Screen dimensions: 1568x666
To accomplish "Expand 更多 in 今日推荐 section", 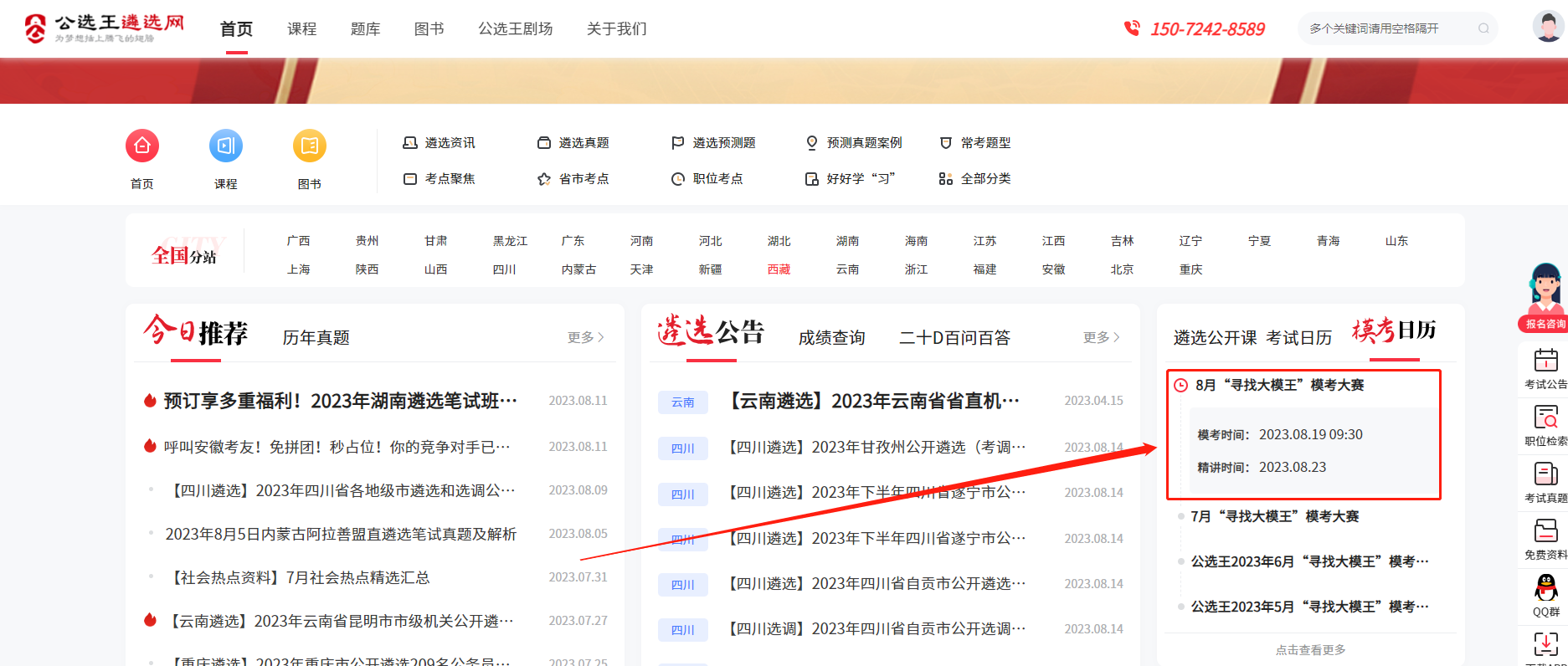I will click(x=585, y=337).
